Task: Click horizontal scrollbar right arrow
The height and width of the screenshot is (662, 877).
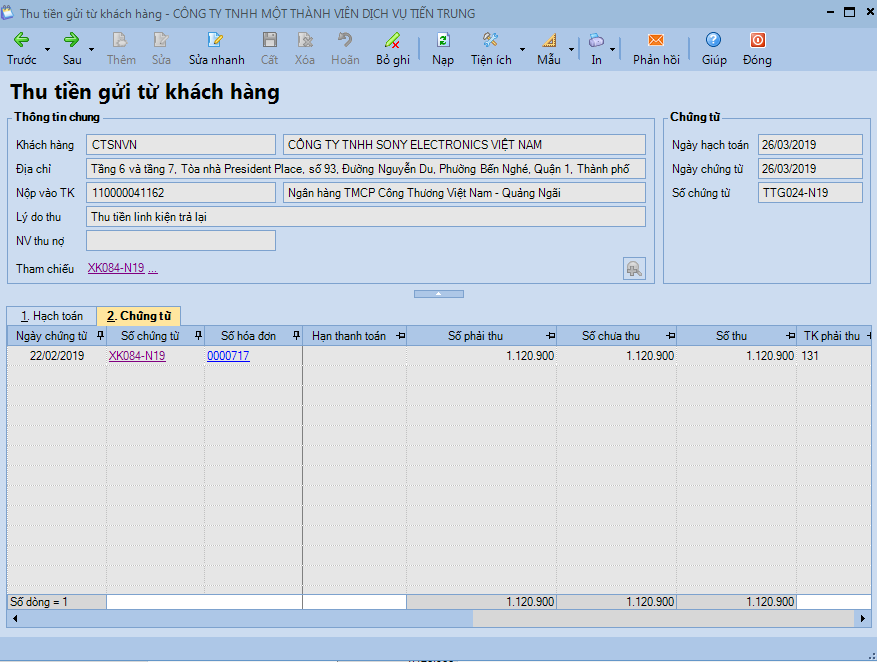Action: (863, 618)
